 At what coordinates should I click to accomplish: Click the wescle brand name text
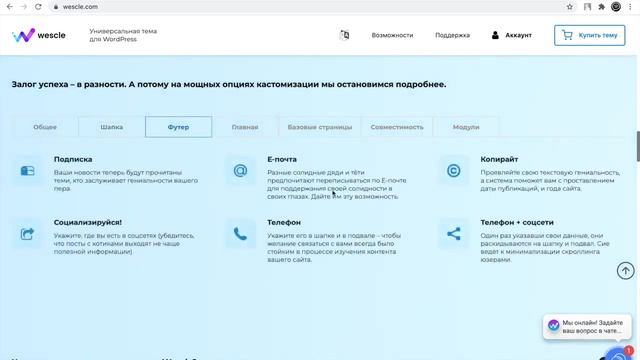pos(51,35)
